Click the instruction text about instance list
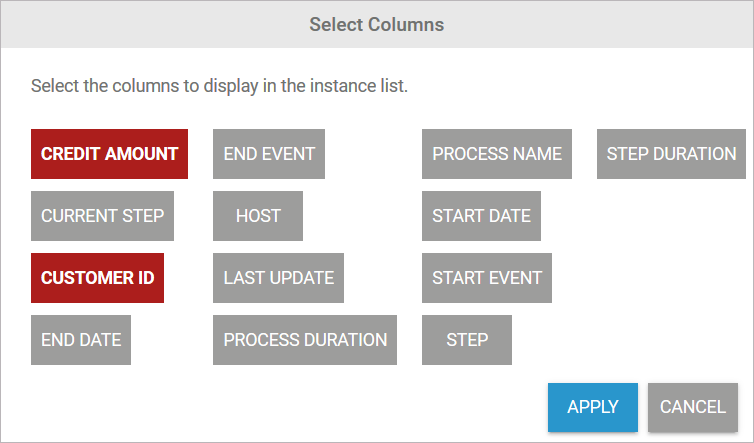Image resolution: width=754 pixels, height=443 pixels. point(219,86)
